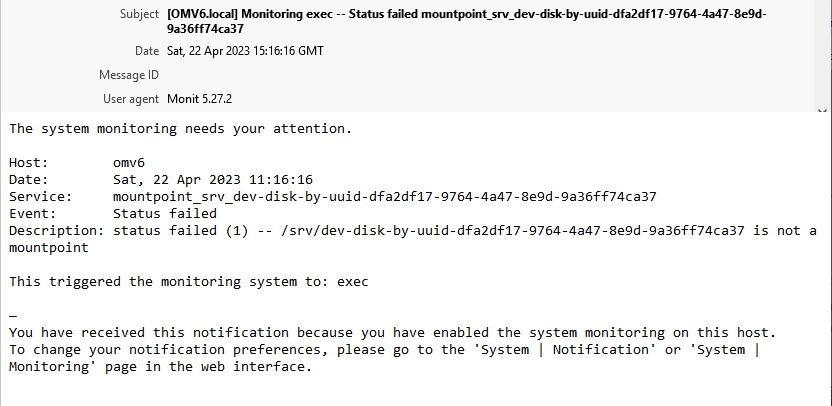Screen dimensions: 832x406
Task: Click the body date value 11:16:16
Action: tap(213, 179)
